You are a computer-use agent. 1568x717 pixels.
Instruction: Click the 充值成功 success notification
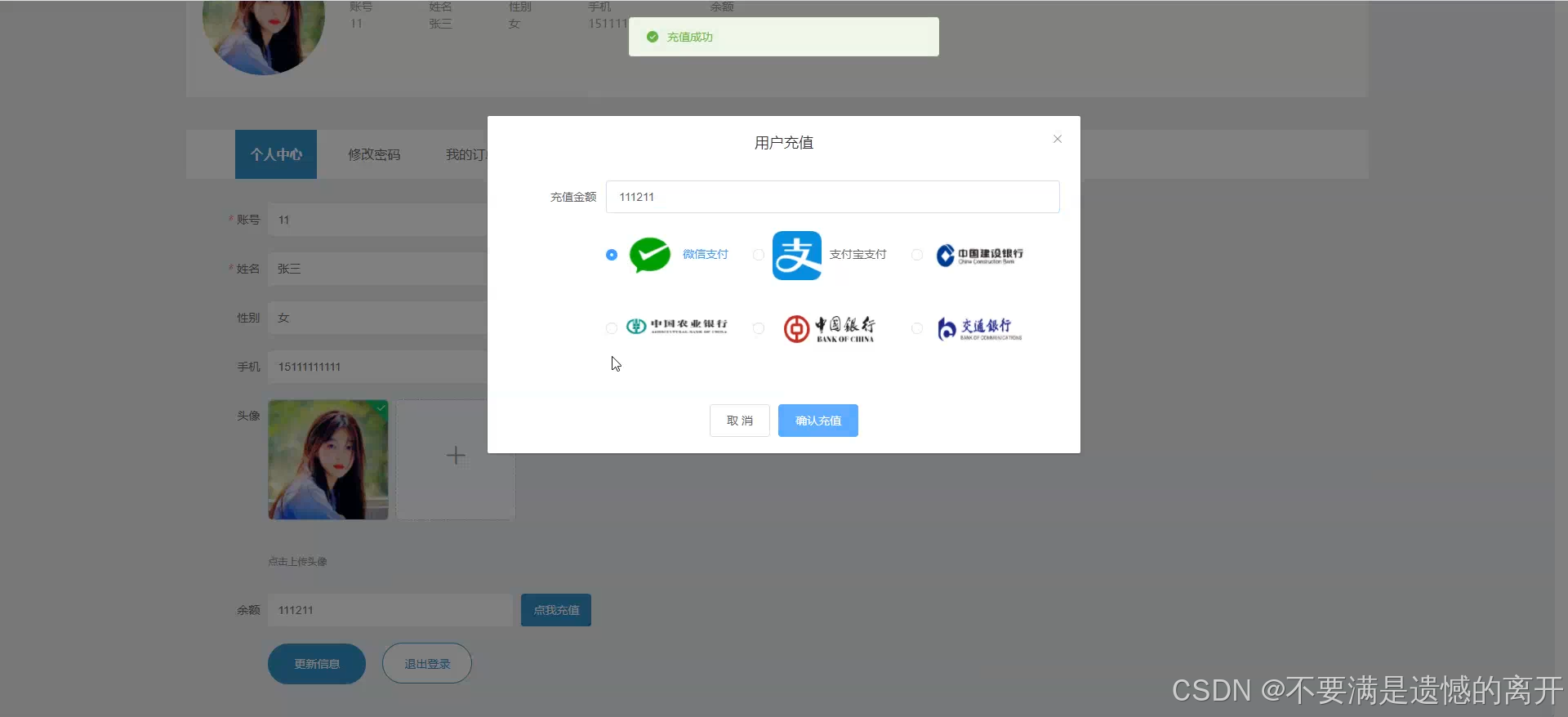tap(784, 37)
